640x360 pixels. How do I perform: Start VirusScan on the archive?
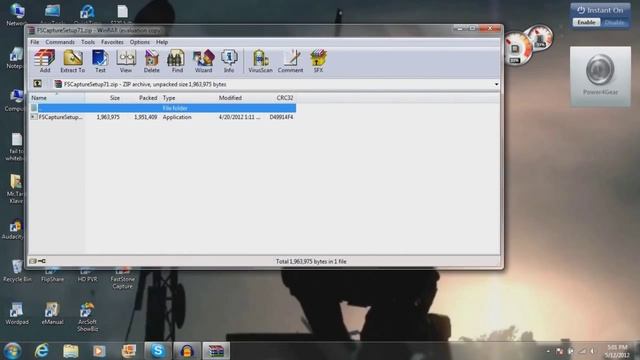pyautogui.click(x=260, y=61)
